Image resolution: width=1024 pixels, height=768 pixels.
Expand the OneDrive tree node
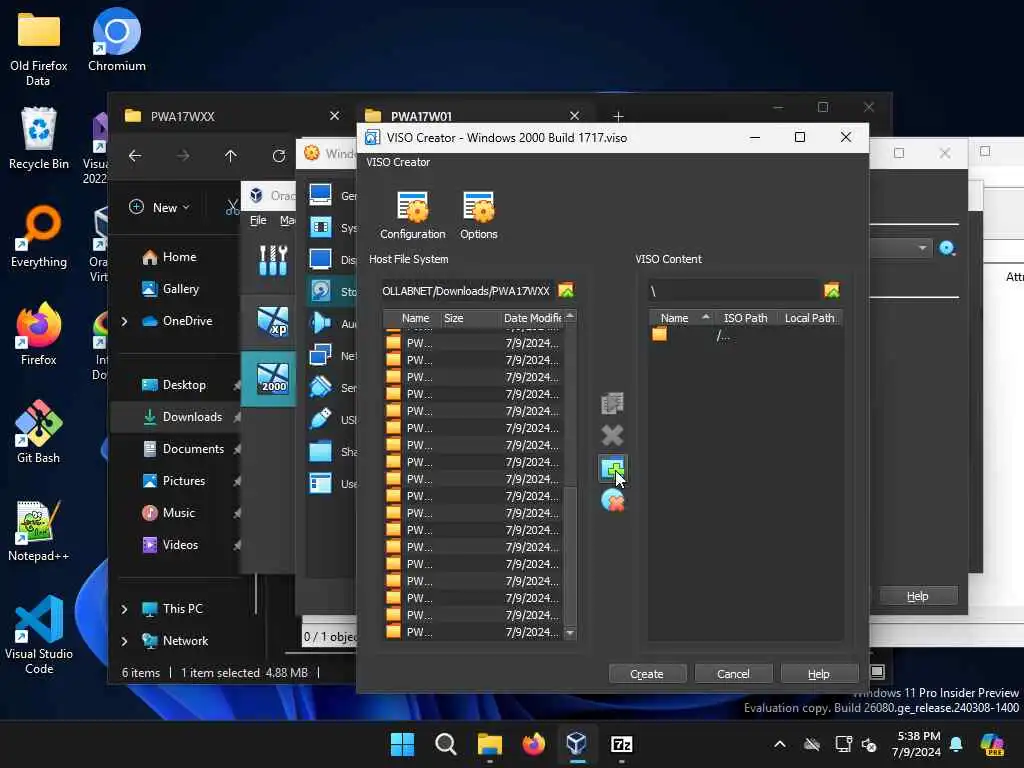pyautogui.click(x=124, y=321)
